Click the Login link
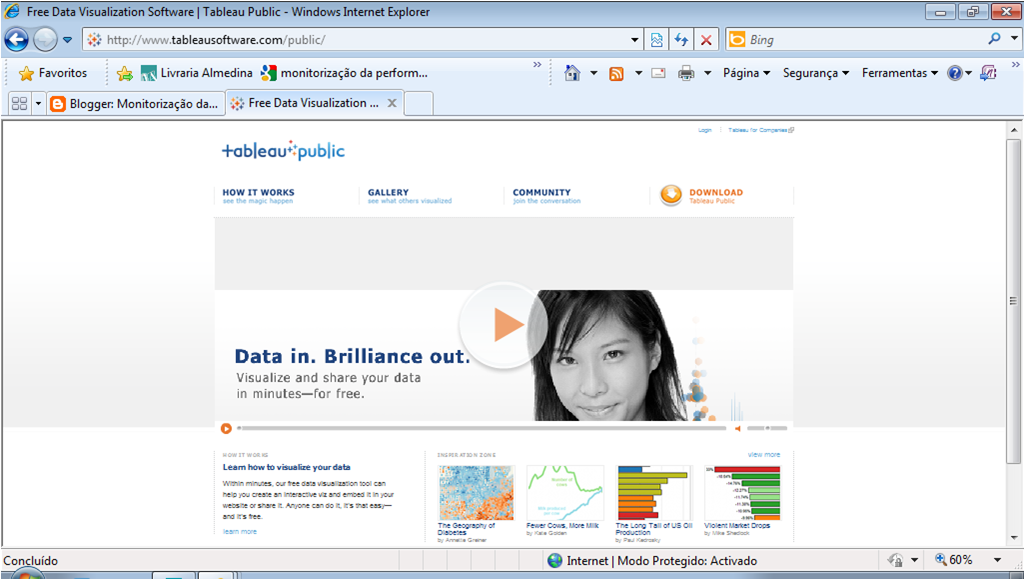1025x580 pixels. (705, 130)
